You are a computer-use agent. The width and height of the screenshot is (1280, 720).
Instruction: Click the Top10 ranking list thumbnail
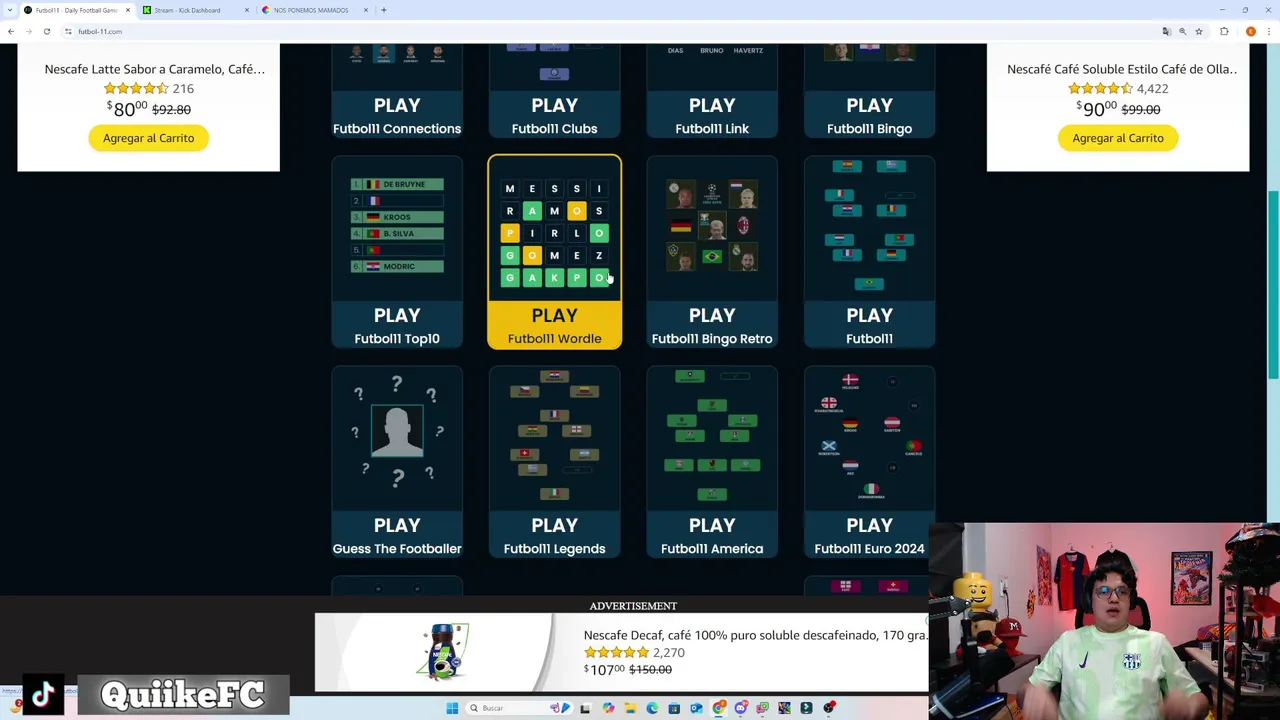[397, 226]
